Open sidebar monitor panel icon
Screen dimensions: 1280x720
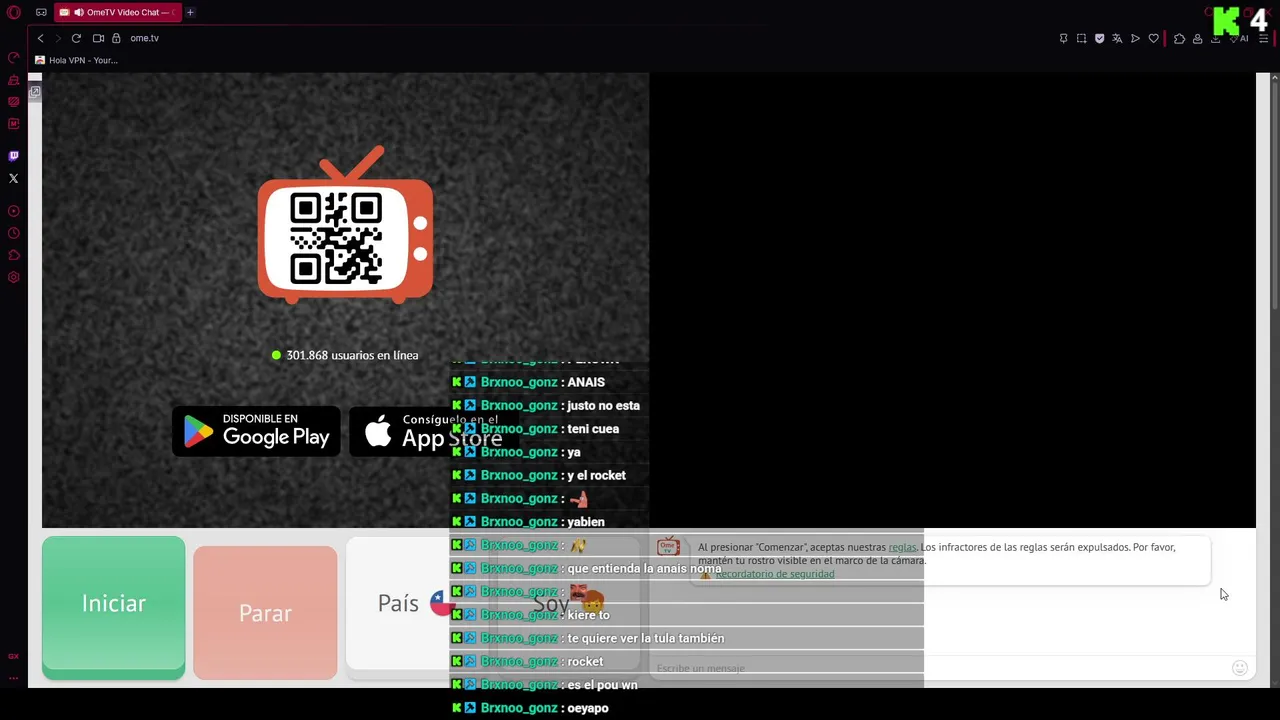pos(14,102)
